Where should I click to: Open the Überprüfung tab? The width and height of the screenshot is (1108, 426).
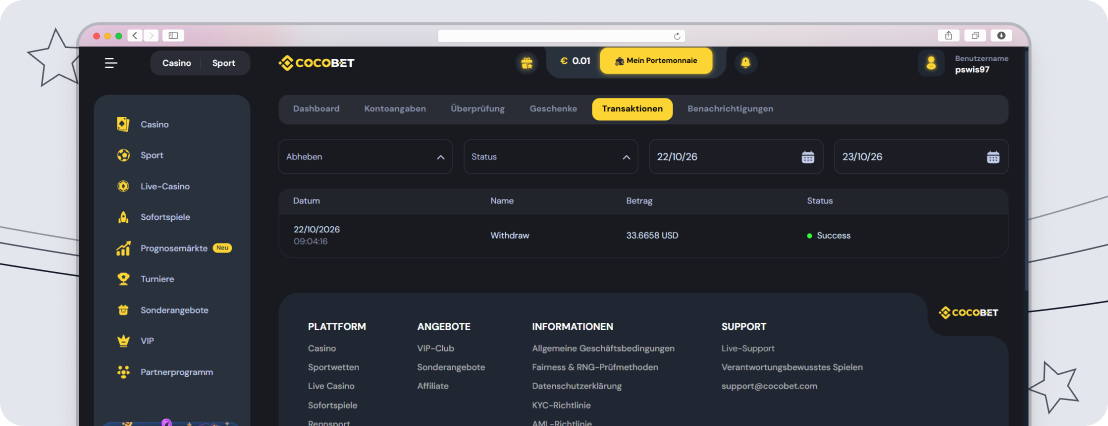[478, 109]
